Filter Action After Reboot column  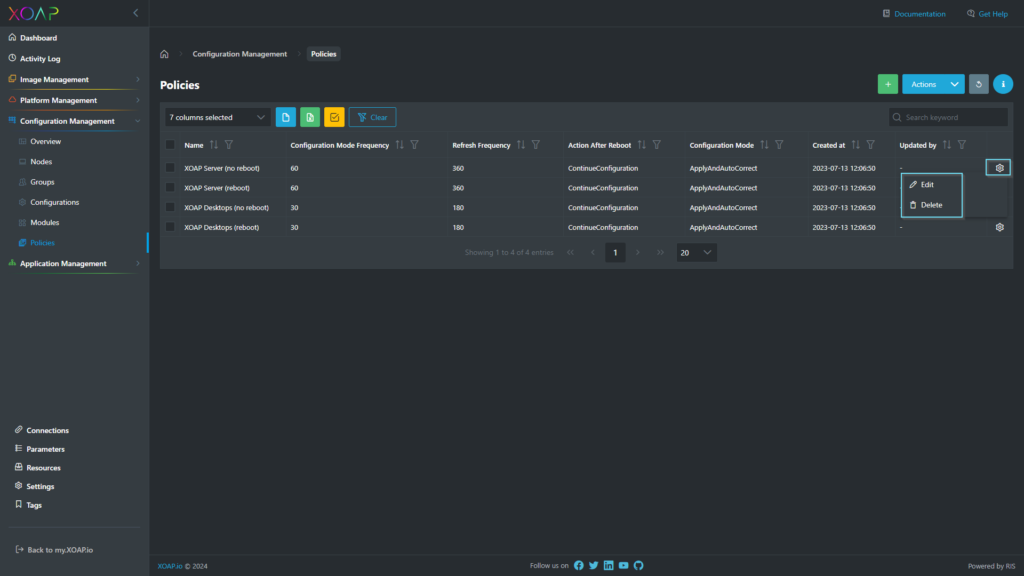[656, 145]
